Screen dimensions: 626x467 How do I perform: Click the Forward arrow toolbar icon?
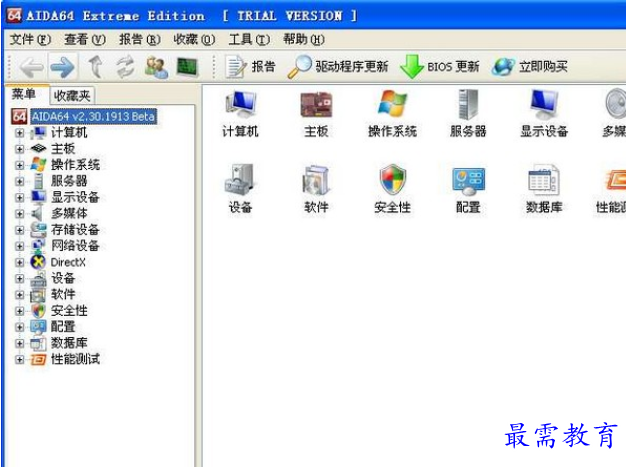click(62, 67)
